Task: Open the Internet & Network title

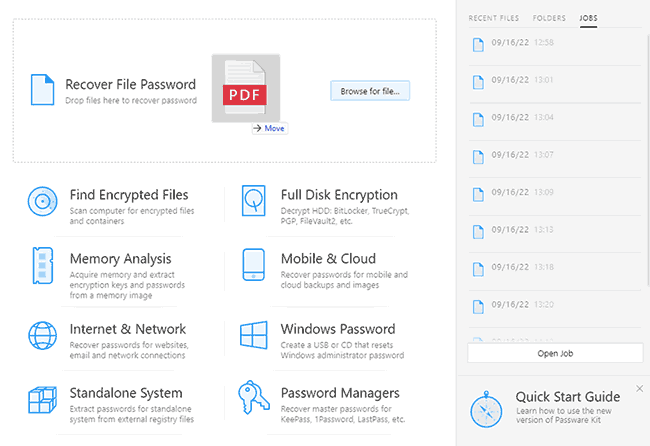Action: click(128, 329)
